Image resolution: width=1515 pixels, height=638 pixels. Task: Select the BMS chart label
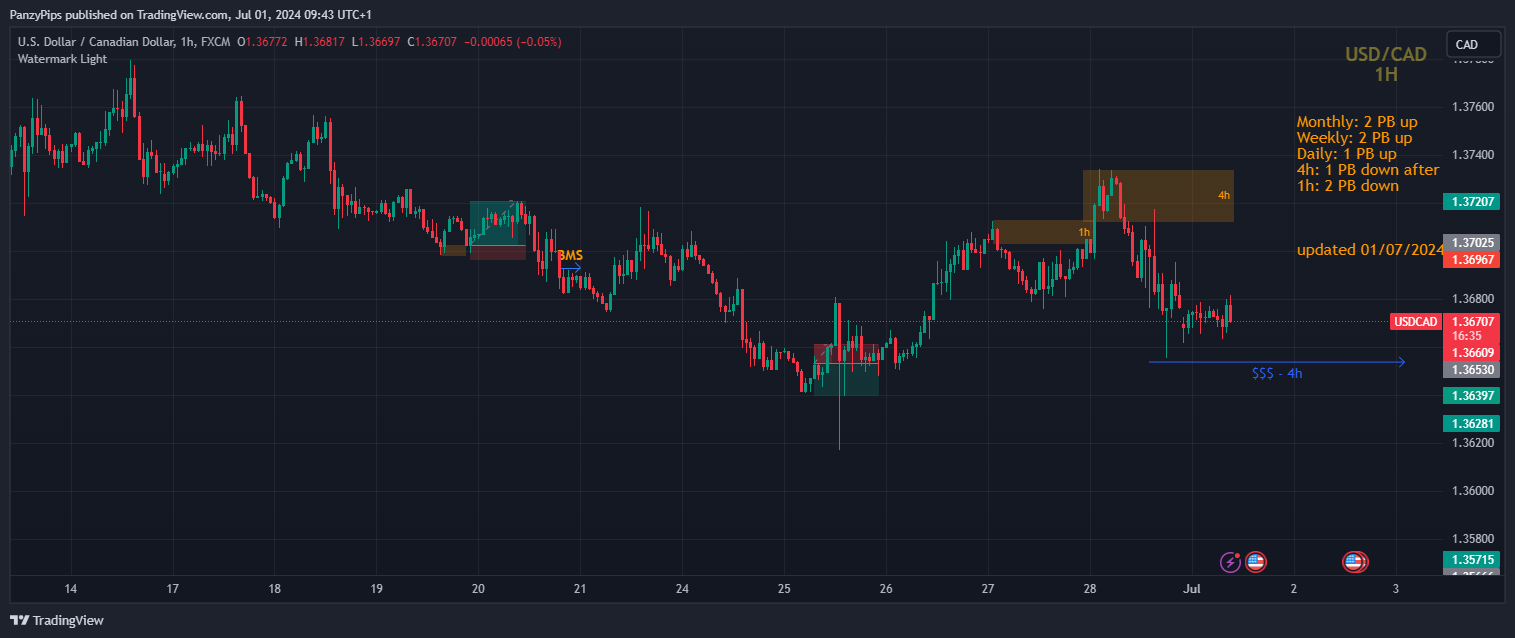coord(570,256)
